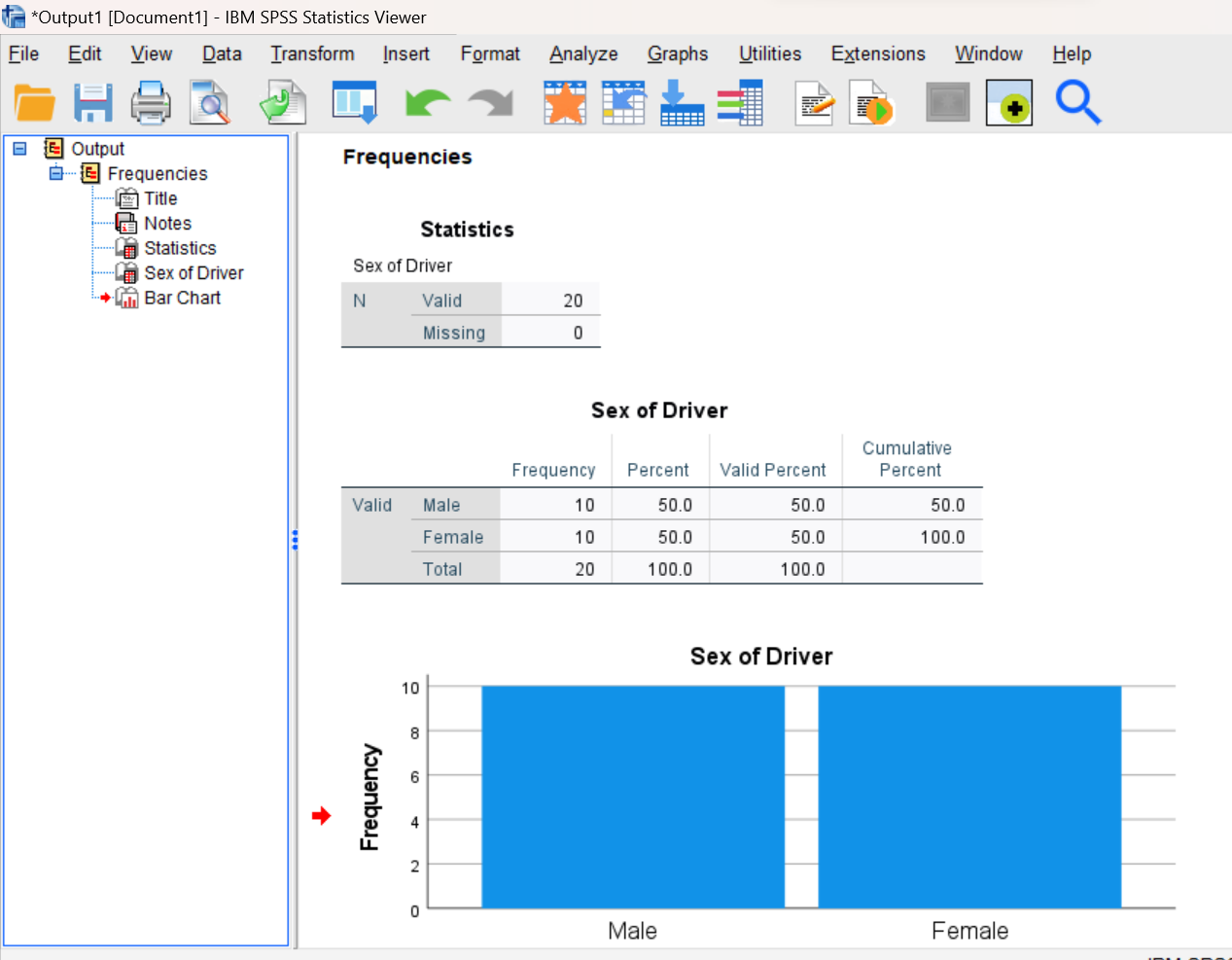Click the Missing row label in Statistics table
1232x960 pixels.
pyautogui.click(x=454, y=333)
